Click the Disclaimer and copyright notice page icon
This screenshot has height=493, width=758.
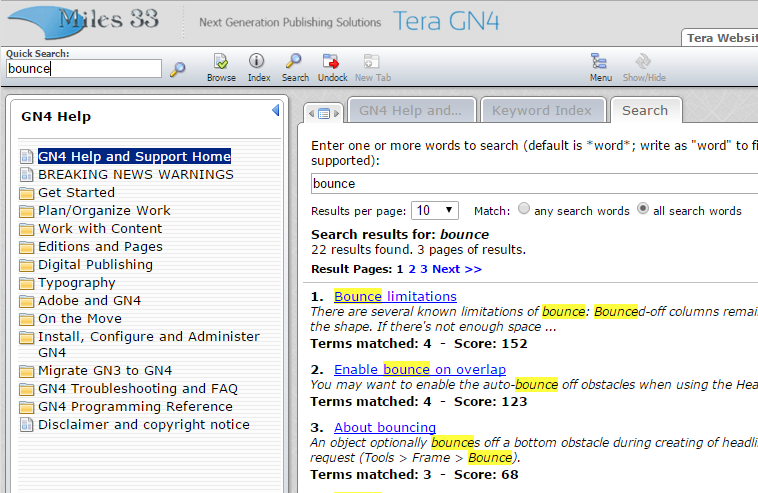point(27,425)
